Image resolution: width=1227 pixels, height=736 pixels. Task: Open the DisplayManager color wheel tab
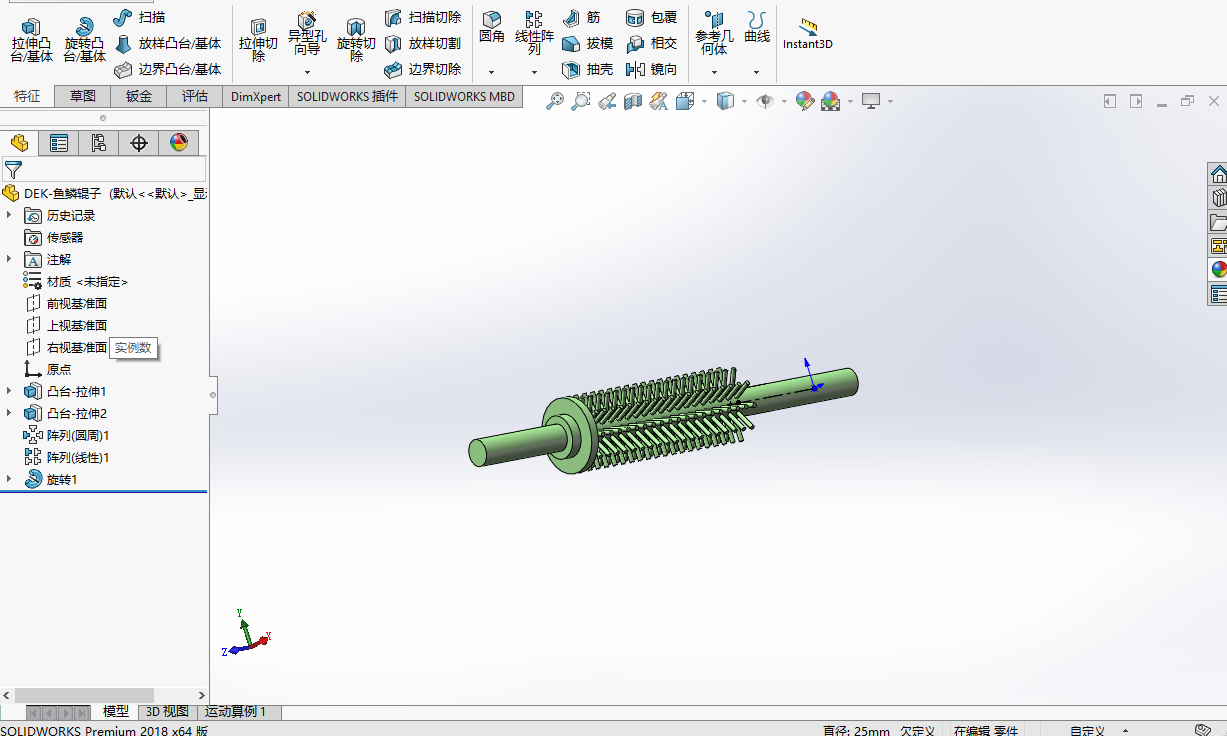coord(179,143)
